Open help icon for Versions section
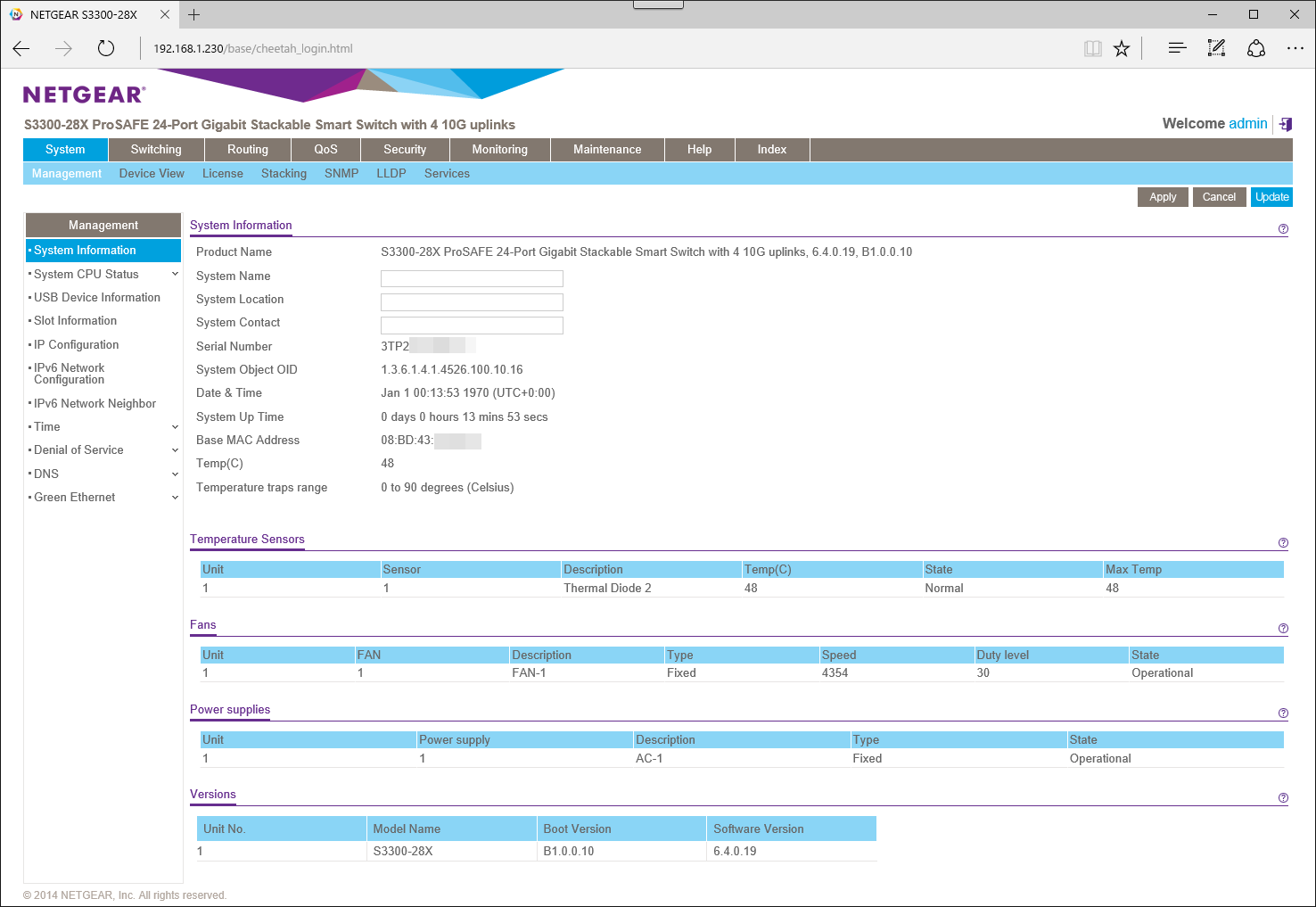Image resolution: width=1316 pixels, height=907 pixels. point(1283,798)
